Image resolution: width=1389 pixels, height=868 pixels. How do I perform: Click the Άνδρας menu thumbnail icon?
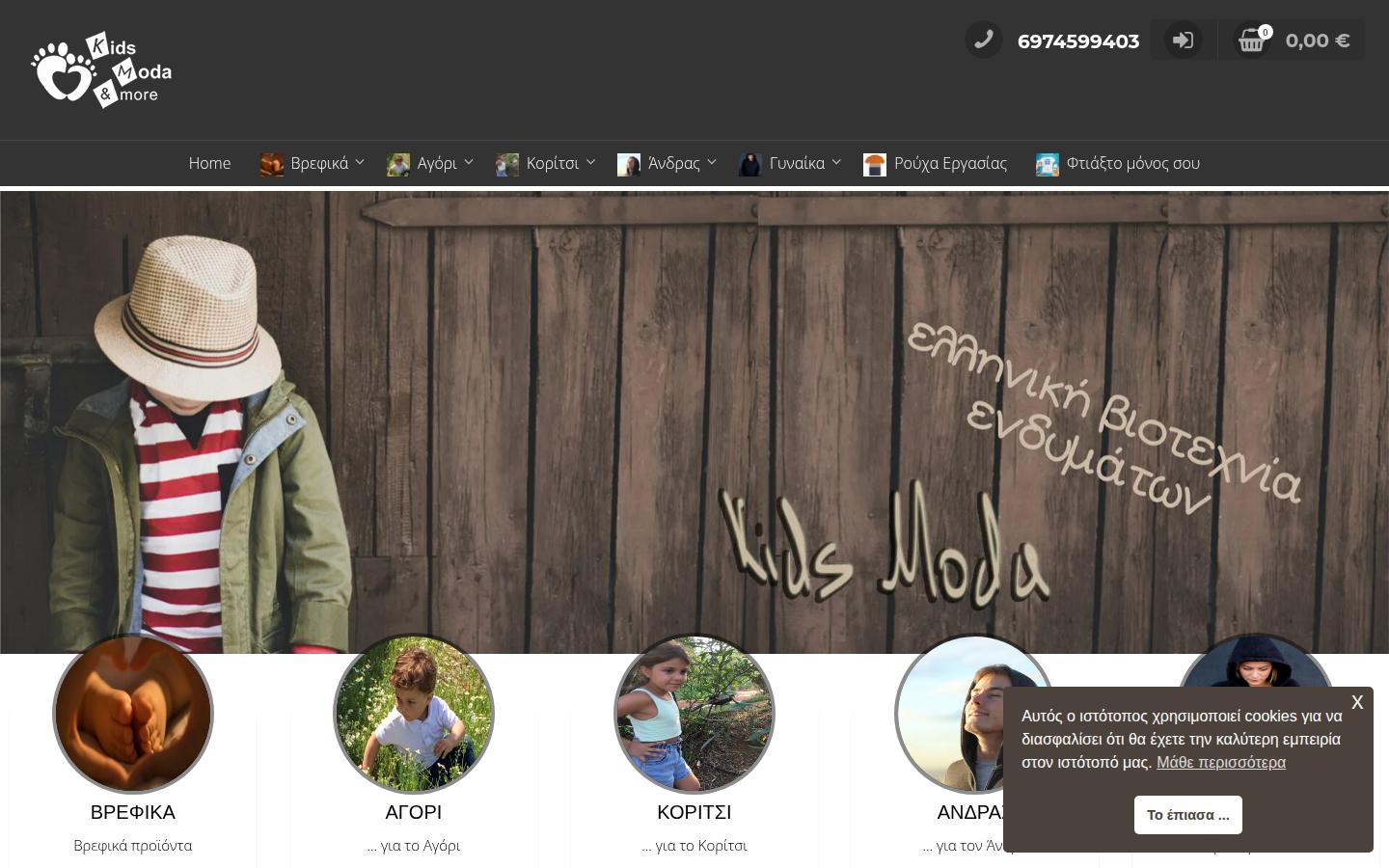coord(629,164)
